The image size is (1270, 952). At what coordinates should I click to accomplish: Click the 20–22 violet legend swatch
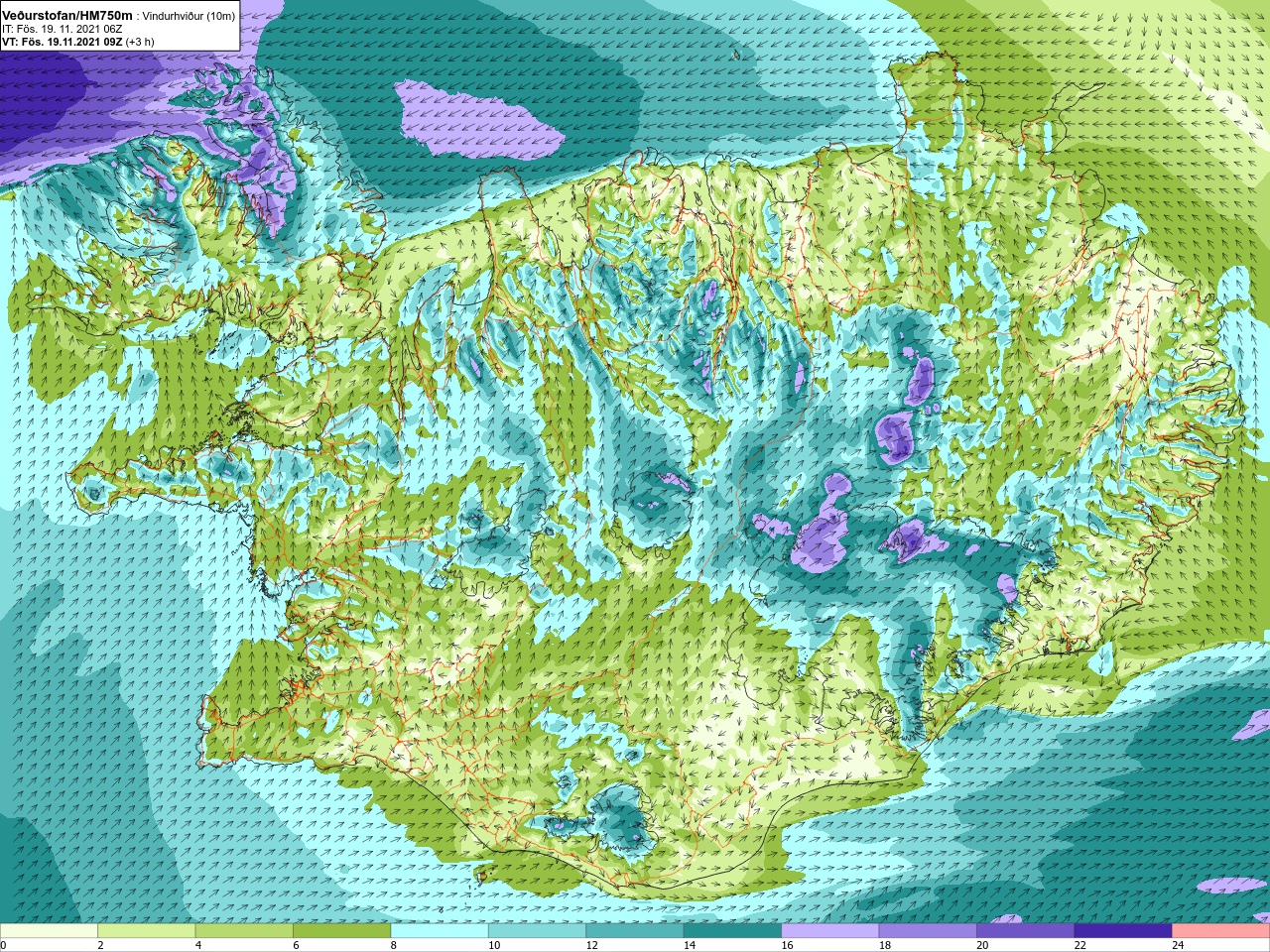coord(1026,931)
